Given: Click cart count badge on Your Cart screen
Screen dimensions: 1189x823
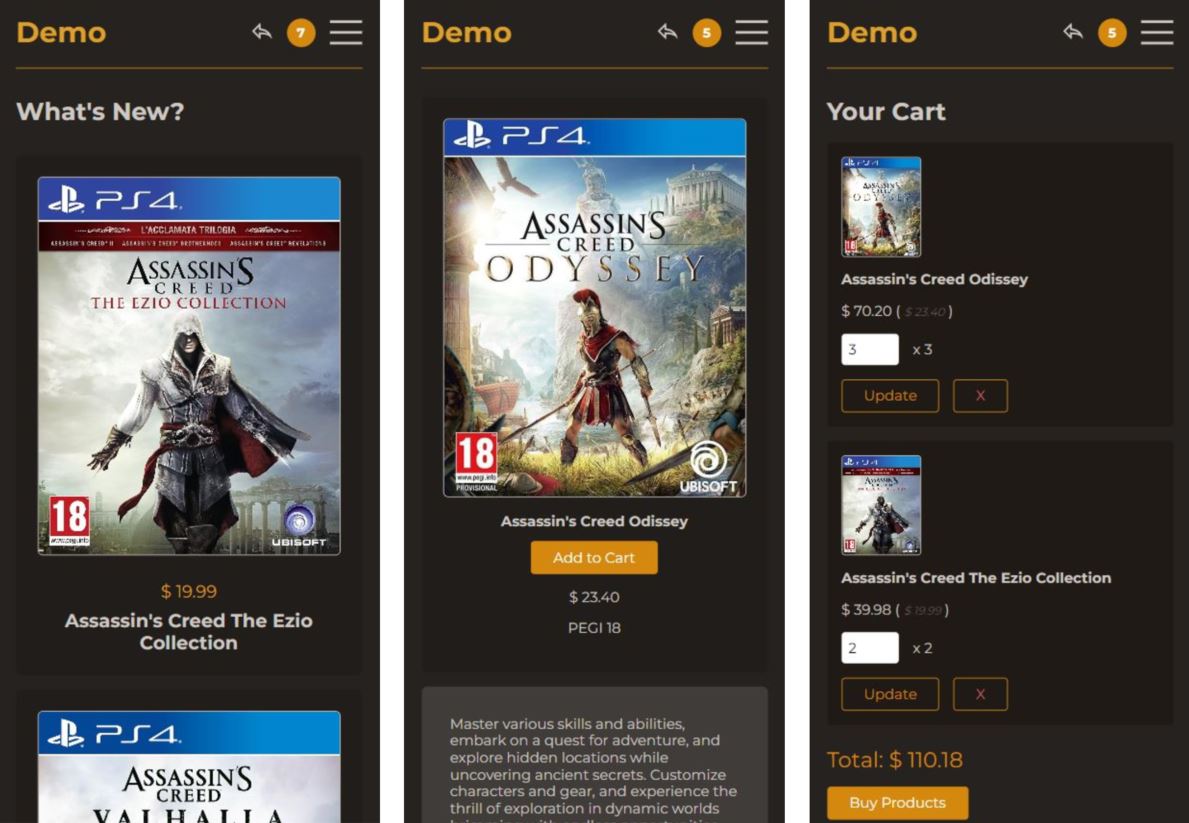Looking at the screenshot, I should pyautogui.click(x=1112, y=33).
